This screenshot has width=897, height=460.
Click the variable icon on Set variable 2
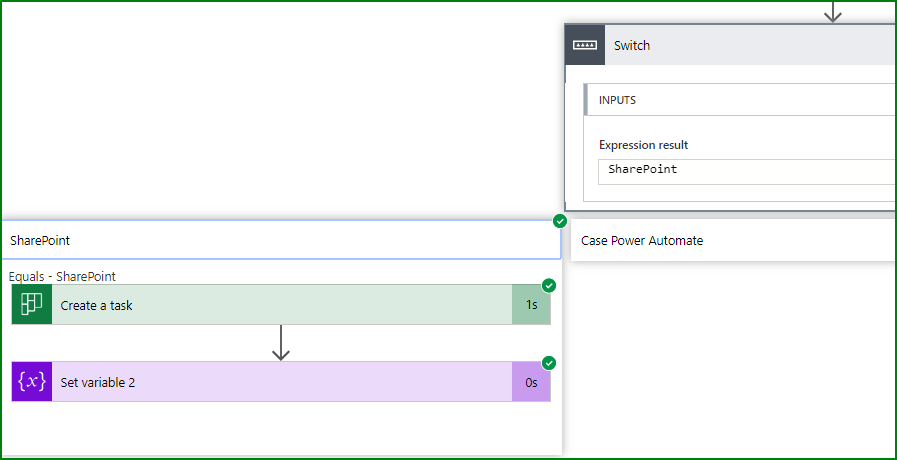31,382
